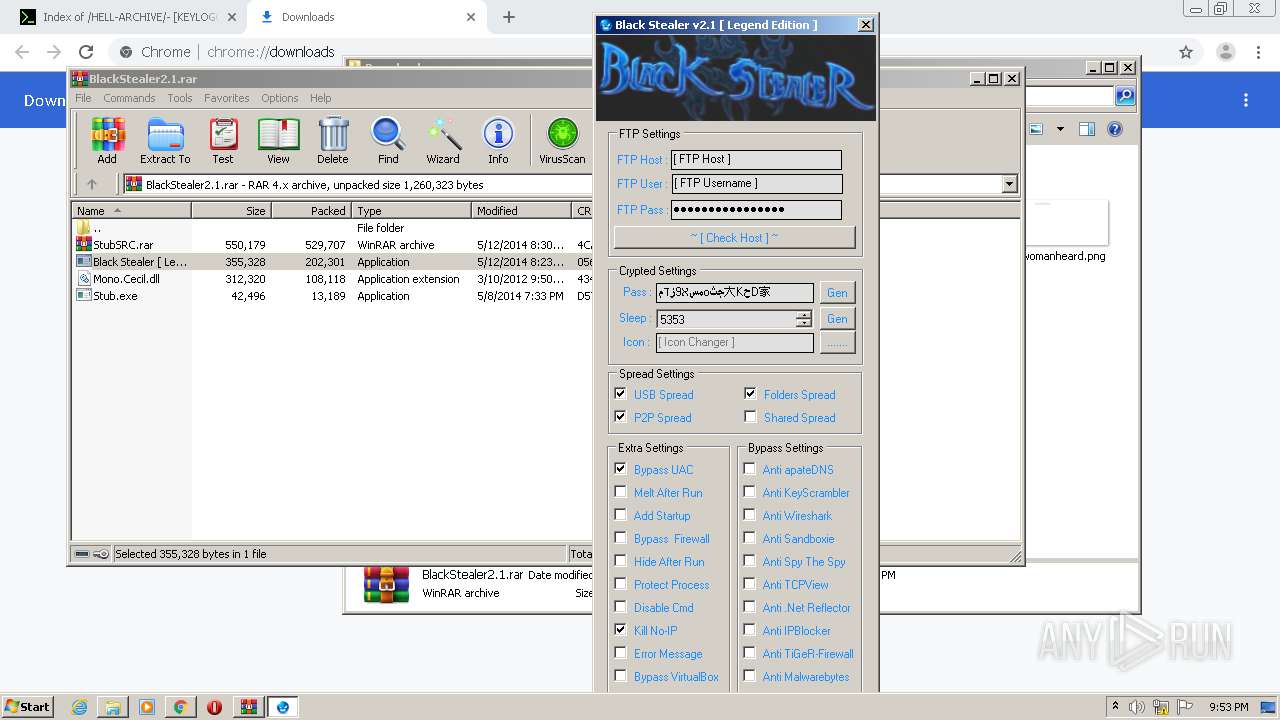Screen dimensions: 1280x720
Task: Click WinRAR taskbar icon
Action: coord(248,707)
